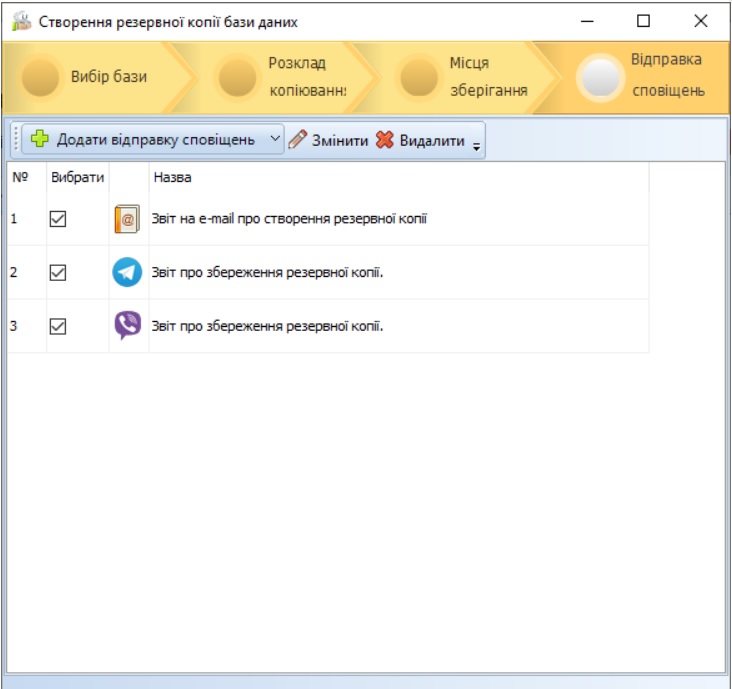
Task: Toggle the checkbox in the Telegram report row
Action: [58, 272]
